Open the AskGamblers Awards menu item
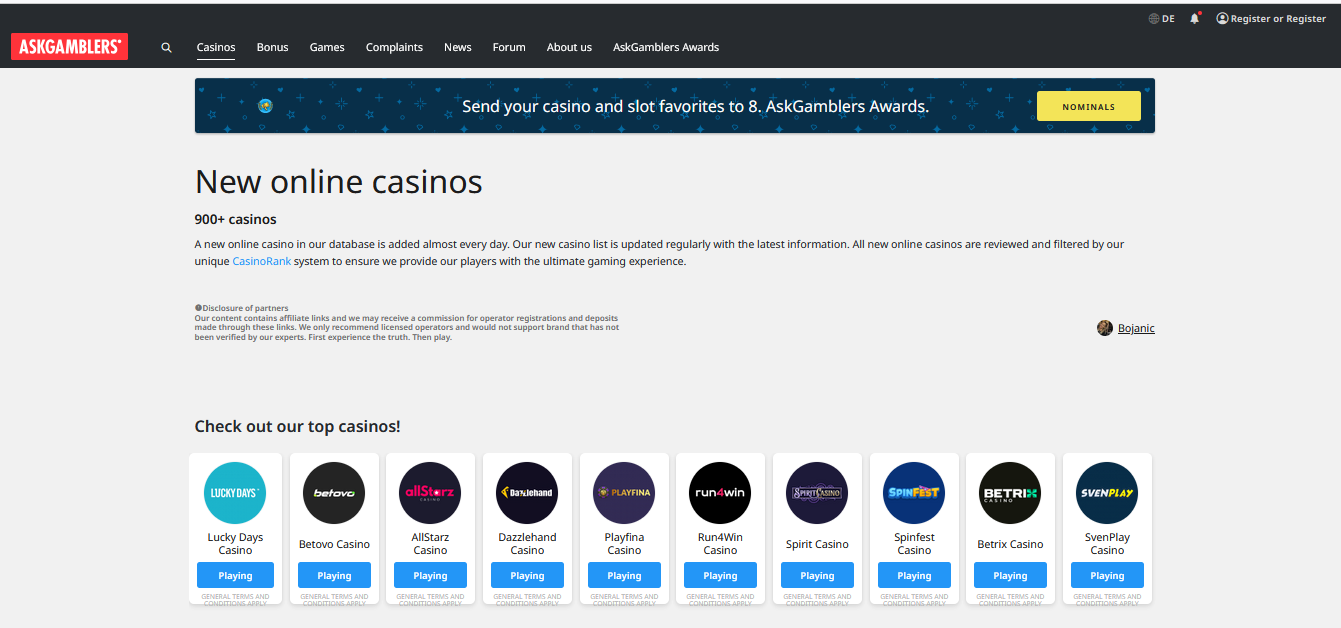Image resolution: width=1341 pixels, height=628 pixels. (x=666, y=47)
